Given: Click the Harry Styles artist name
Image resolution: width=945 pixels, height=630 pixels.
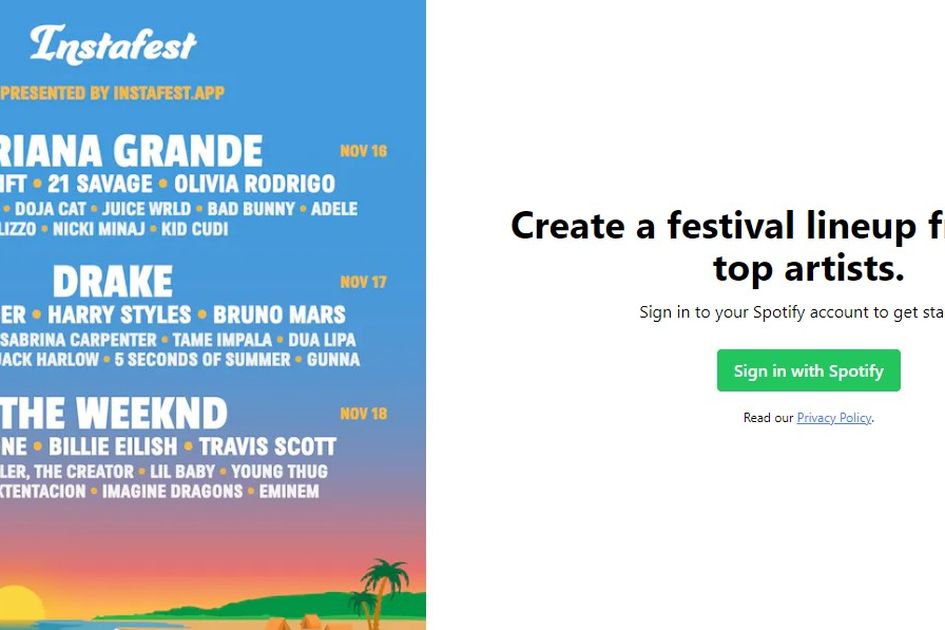Looking at the screenshot, I should pos(119,315).
